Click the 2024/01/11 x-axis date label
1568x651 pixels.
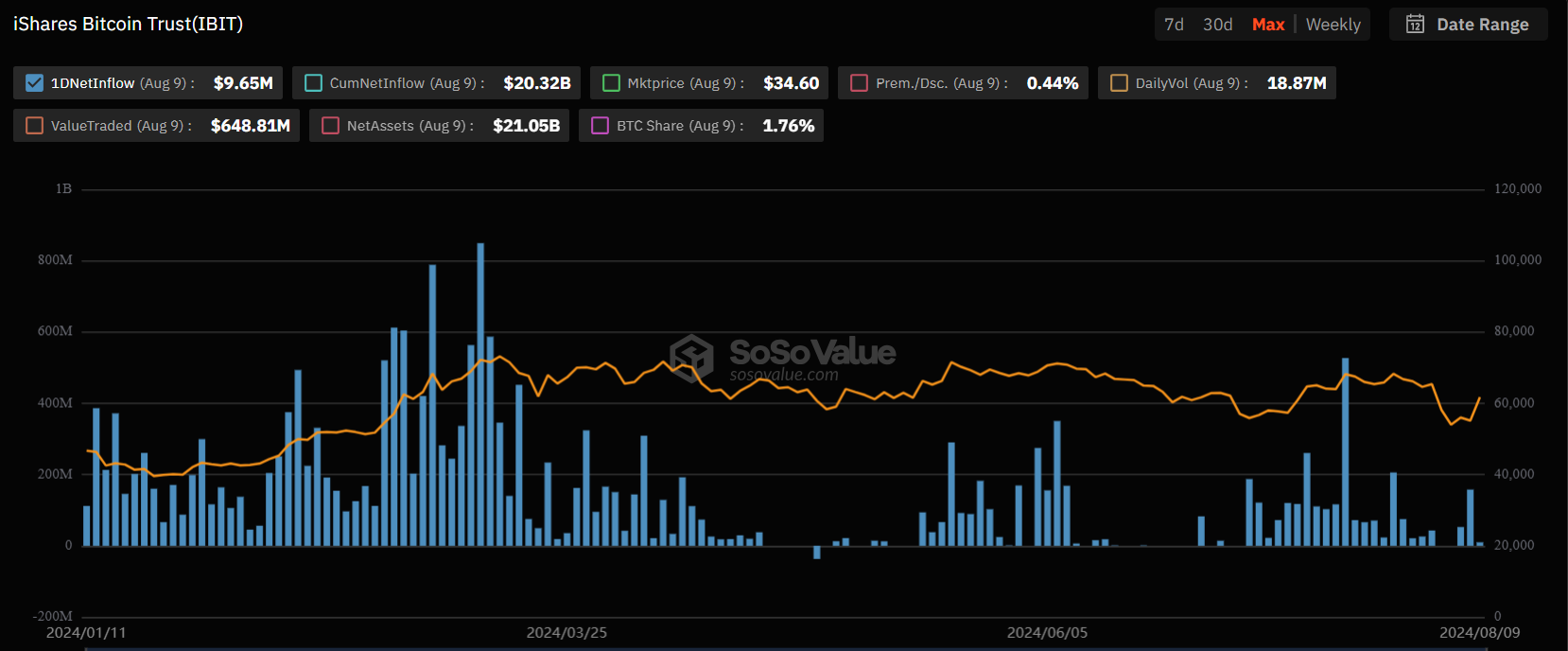pos(86,633)
